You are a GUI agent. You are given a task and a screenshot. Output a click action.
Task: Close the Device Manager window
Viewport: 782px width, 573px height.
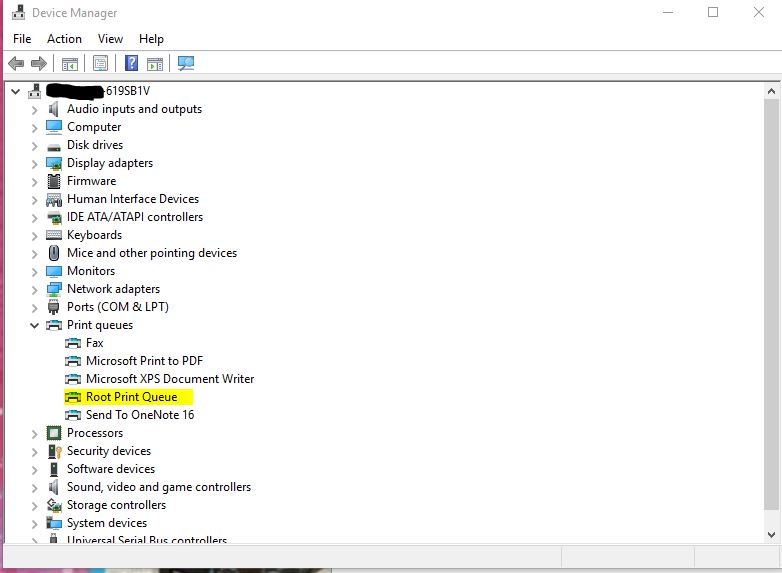coord(759,12)
